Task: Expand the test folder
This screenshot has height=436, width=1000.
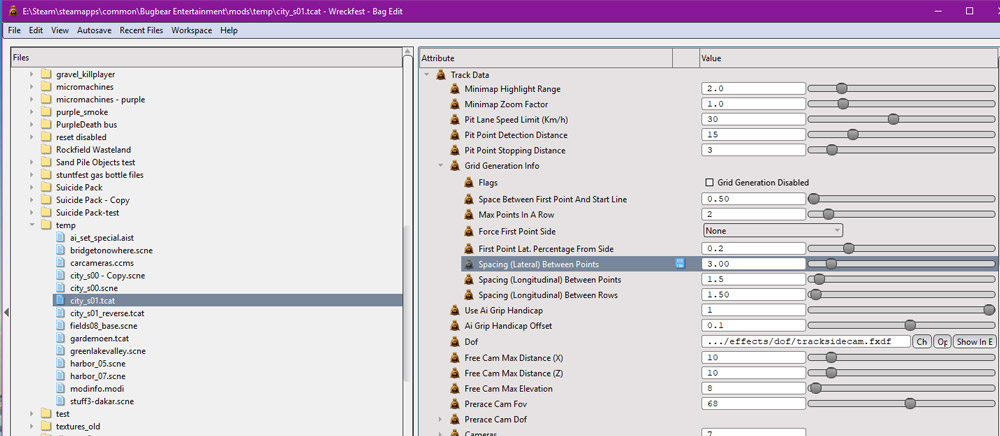Action: pyautogui.click(x=31, y=414)
